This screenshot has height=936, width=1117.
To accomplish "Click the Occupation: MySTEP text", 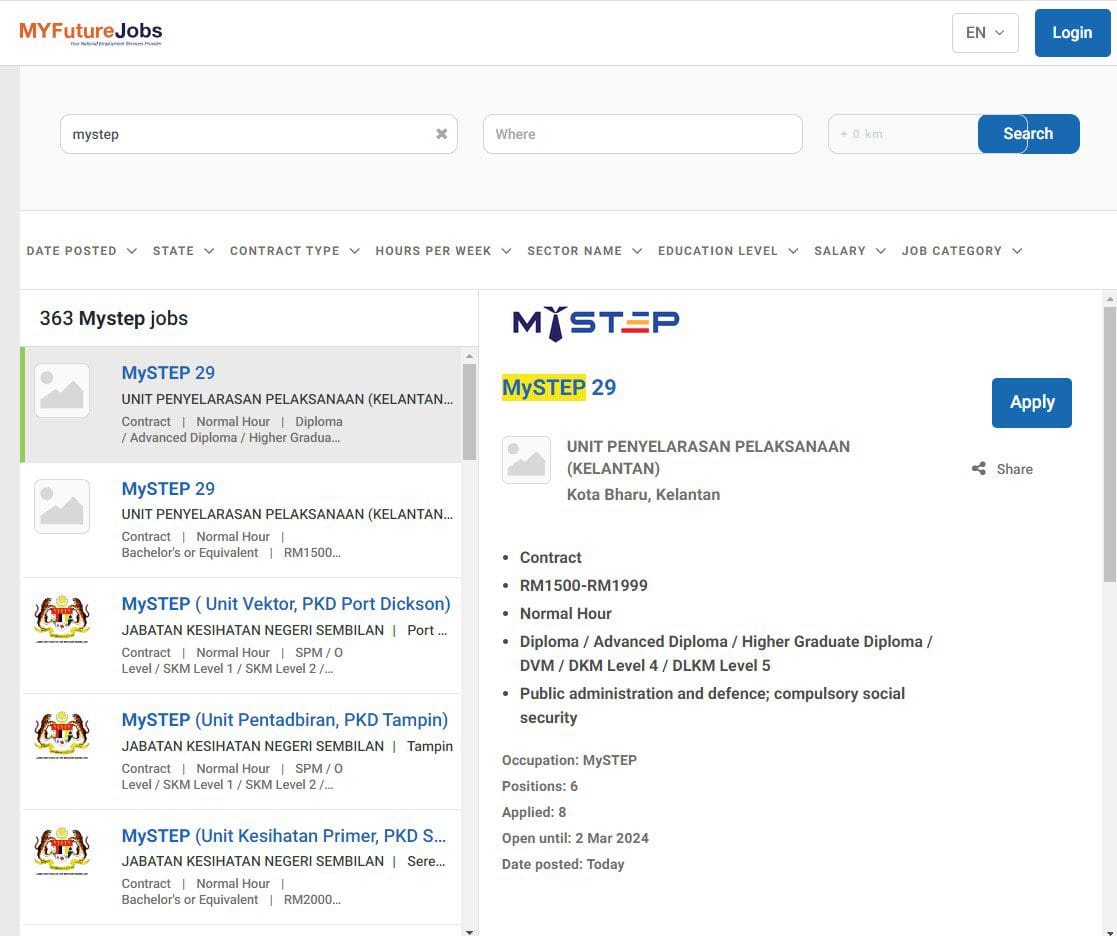I will click(569, 760).
